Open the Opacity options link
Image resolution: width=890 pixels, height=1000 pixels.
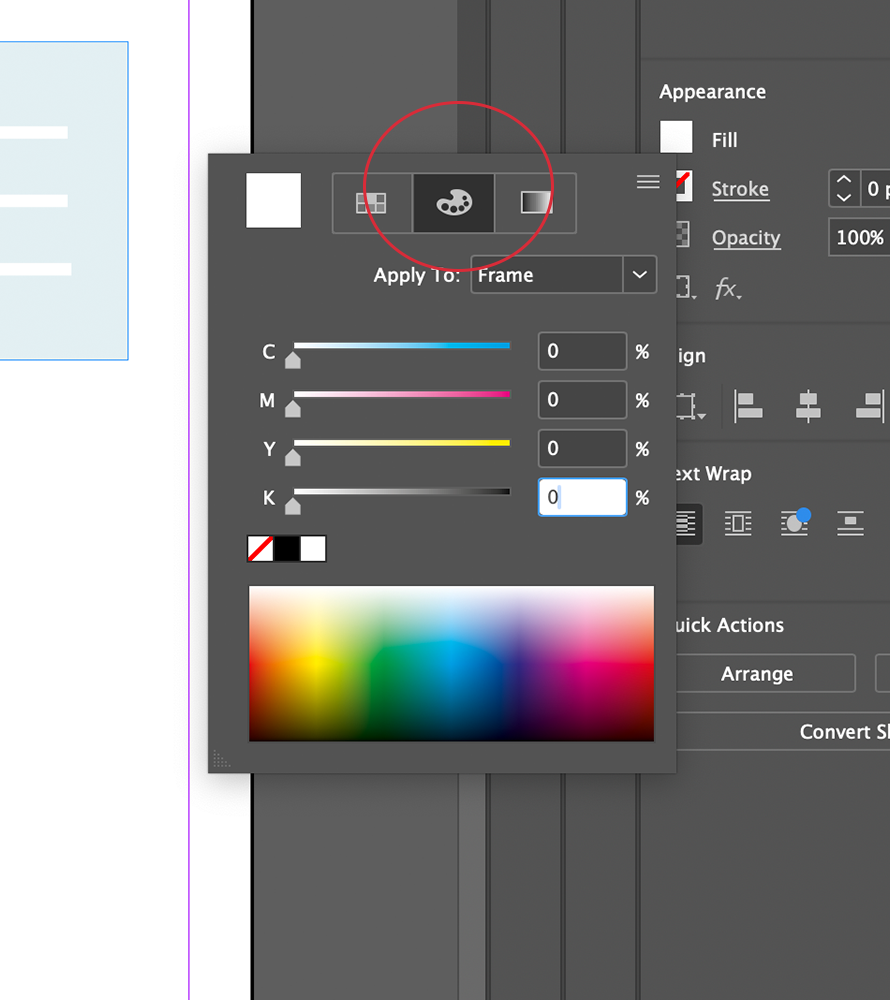746,238
